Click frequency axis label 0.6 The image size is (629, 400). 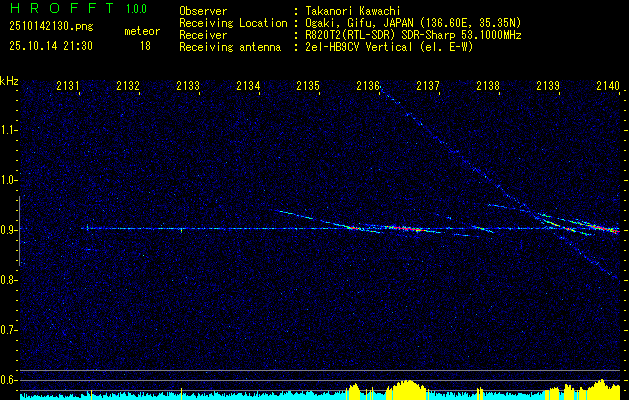pos(8,380)
